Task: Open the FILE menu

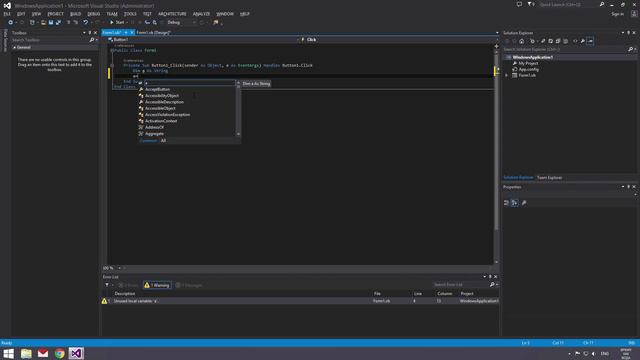Action: [x=7, y=14]
